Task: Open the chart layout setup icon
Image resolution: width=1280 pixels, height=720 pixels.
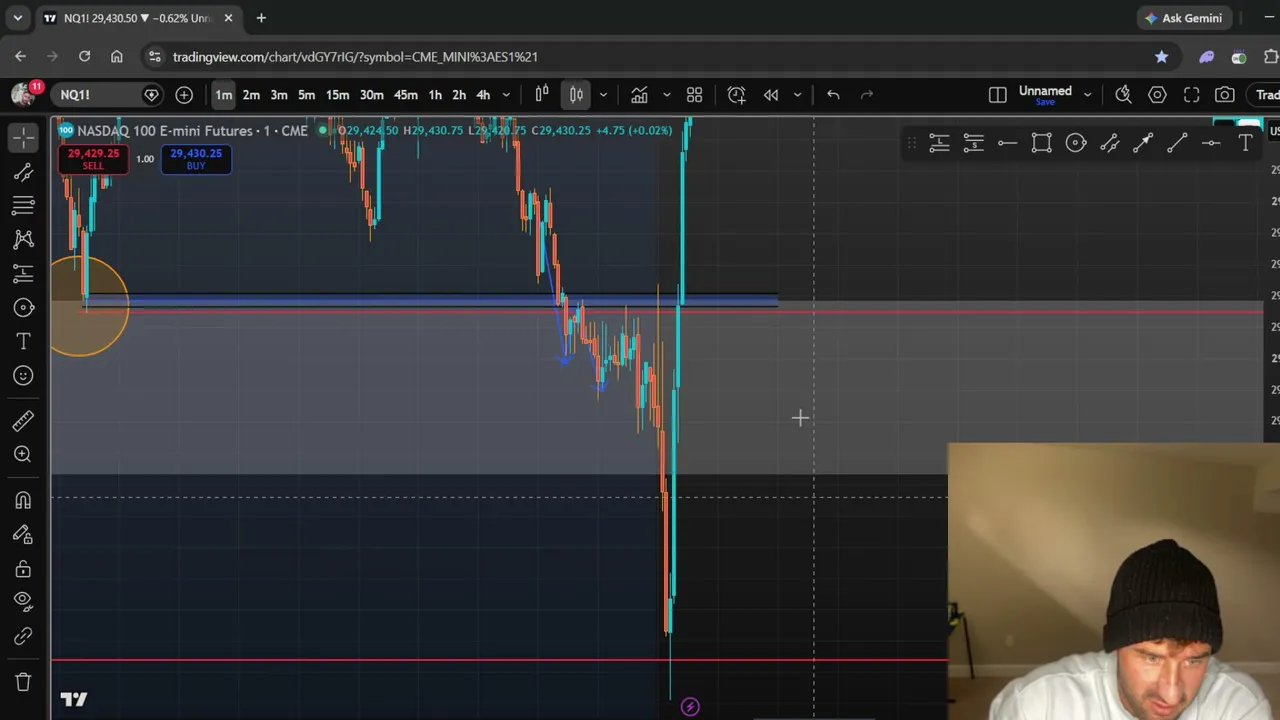Action: point(998,95)
